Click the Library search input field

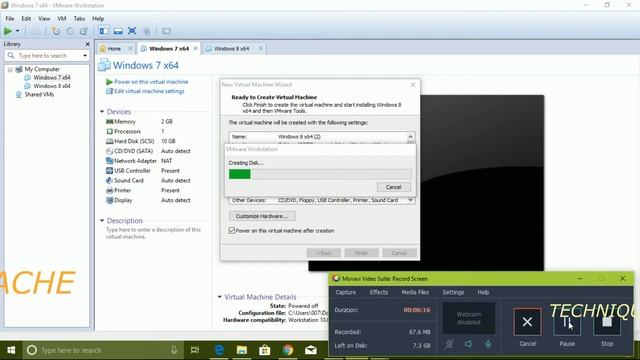(x=47, y=55)
